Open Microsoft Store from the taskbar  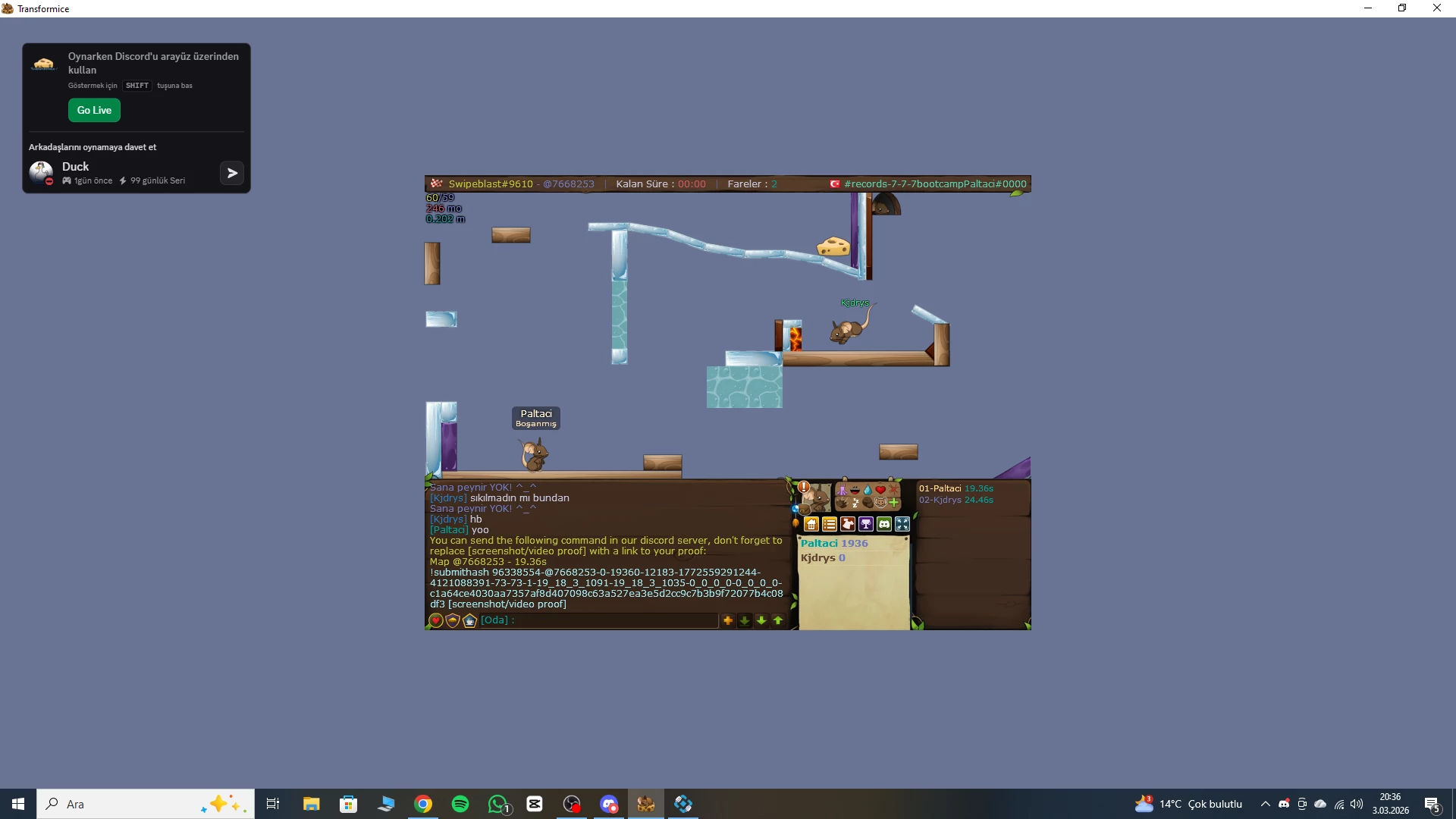pos(348,804)
